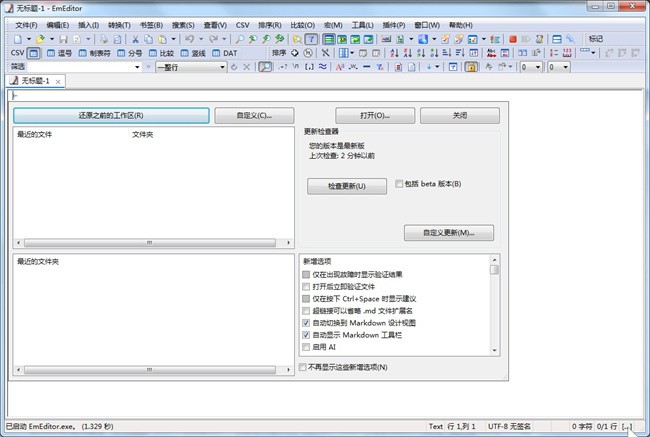Click the red record macro icon
The height and width of the screenshot is (437, 650).
[512, 39]
